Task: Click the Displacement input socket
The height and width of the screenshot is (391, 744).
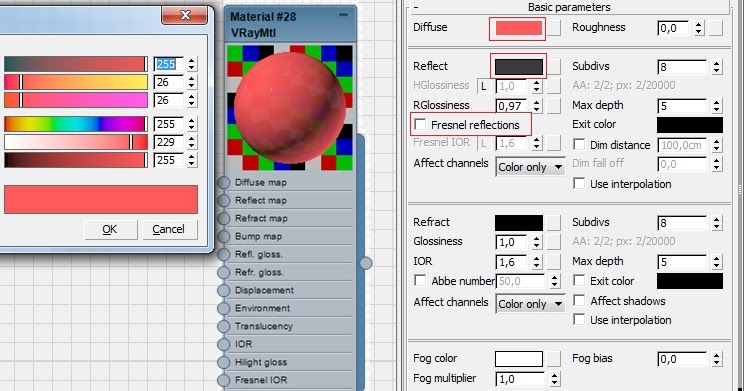Action: pos(223,290)
